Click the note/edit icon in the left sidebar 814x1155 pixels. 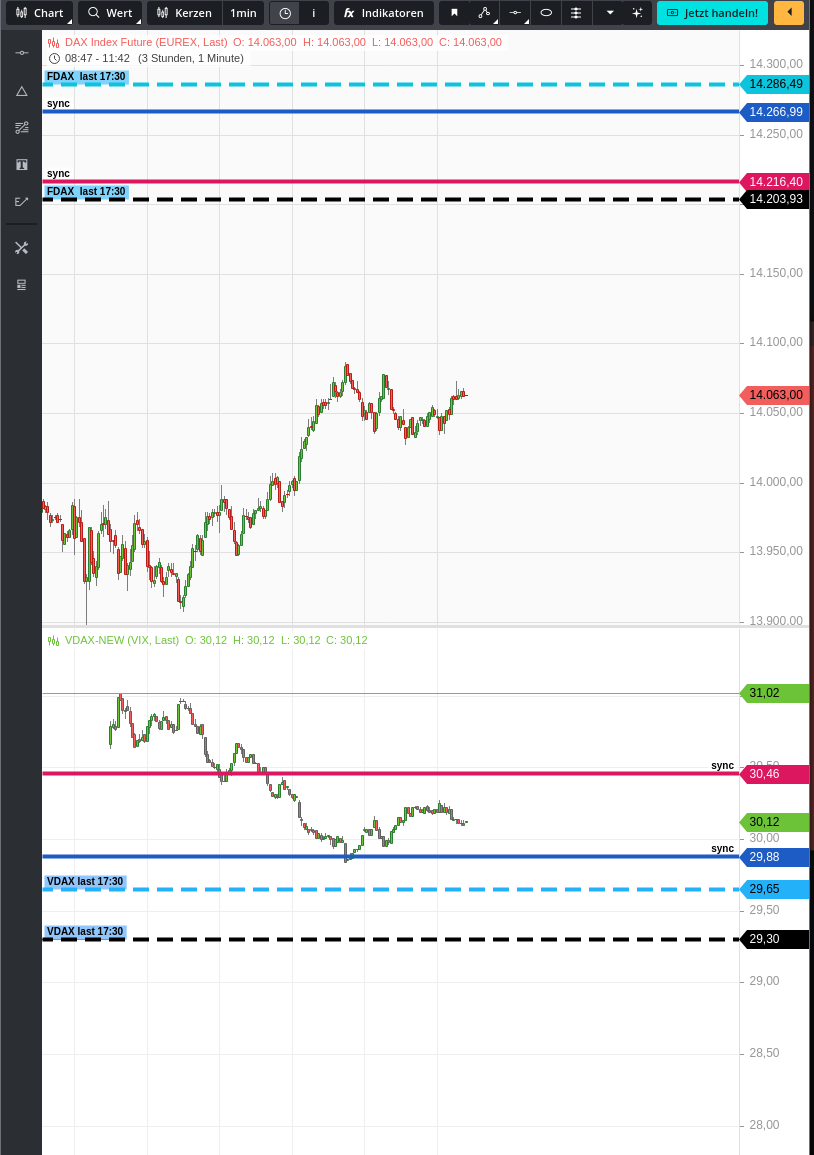pos(21,201)
